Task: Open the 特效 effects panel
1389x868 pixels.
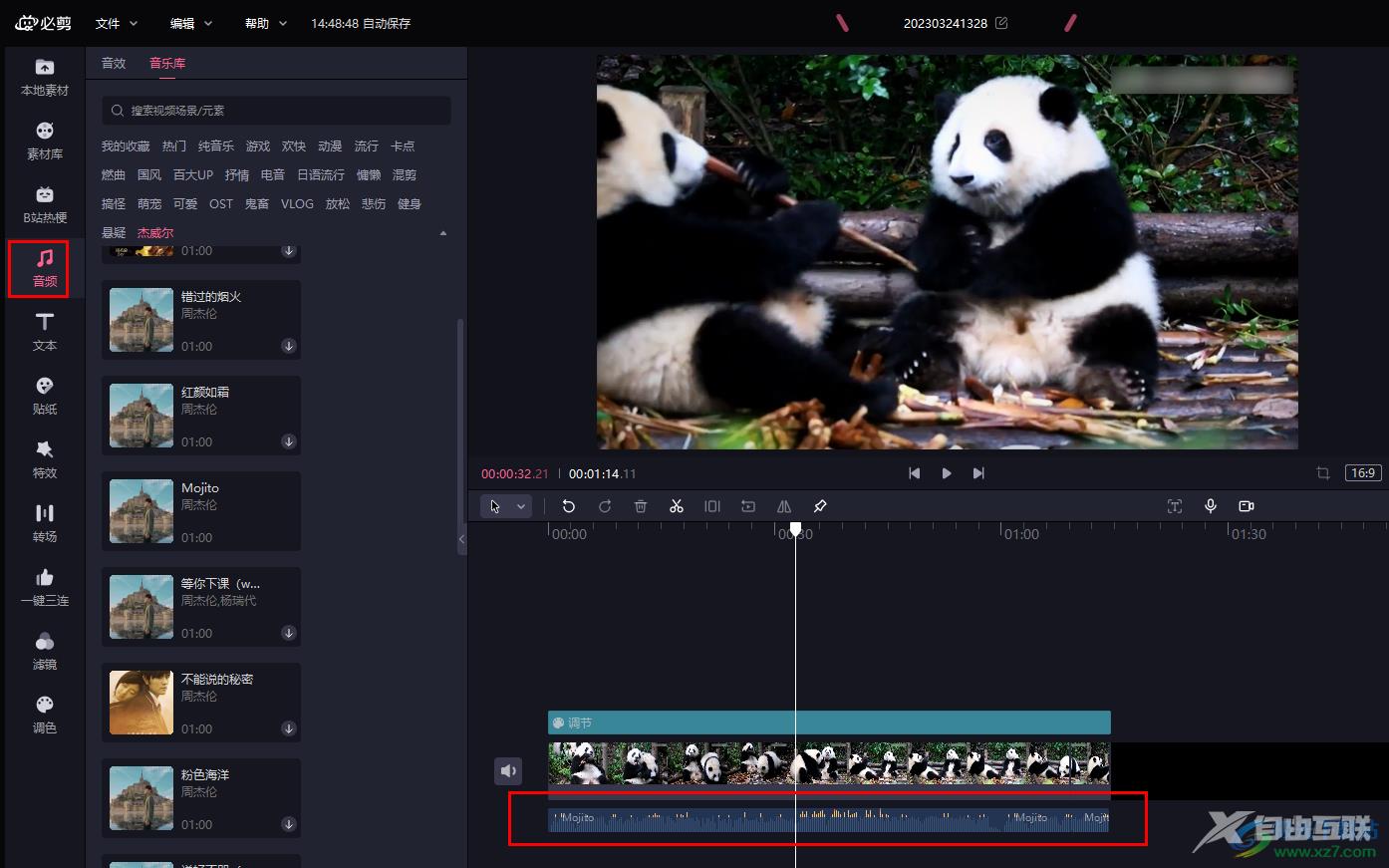Action: click(x=45, y=460)
